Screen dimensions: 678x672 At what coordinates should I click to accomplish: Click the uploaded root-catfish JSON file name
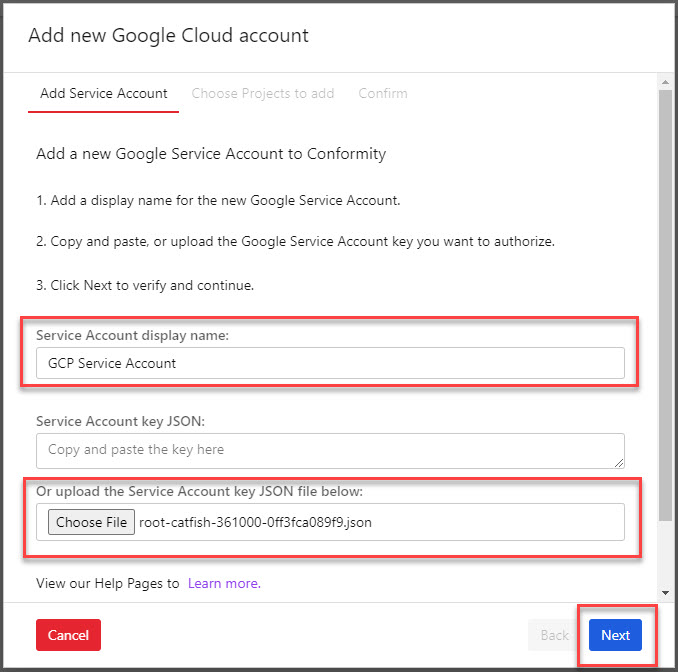click(255, 522)
